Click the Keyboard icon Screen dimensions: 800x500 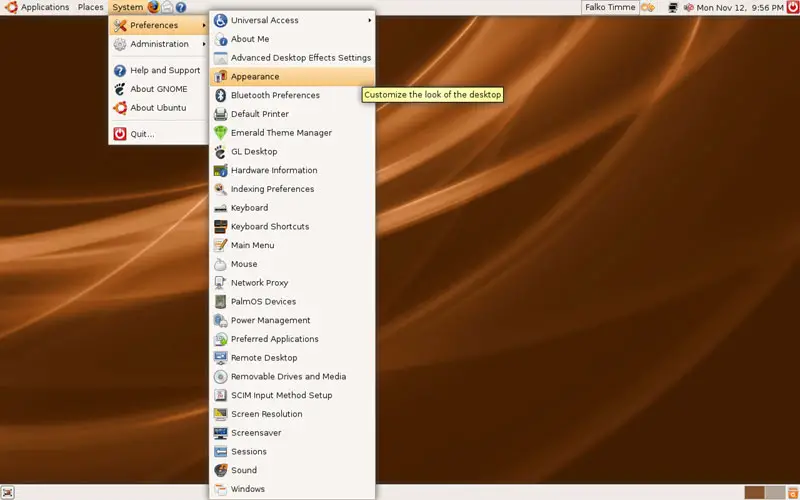point(220,208)
